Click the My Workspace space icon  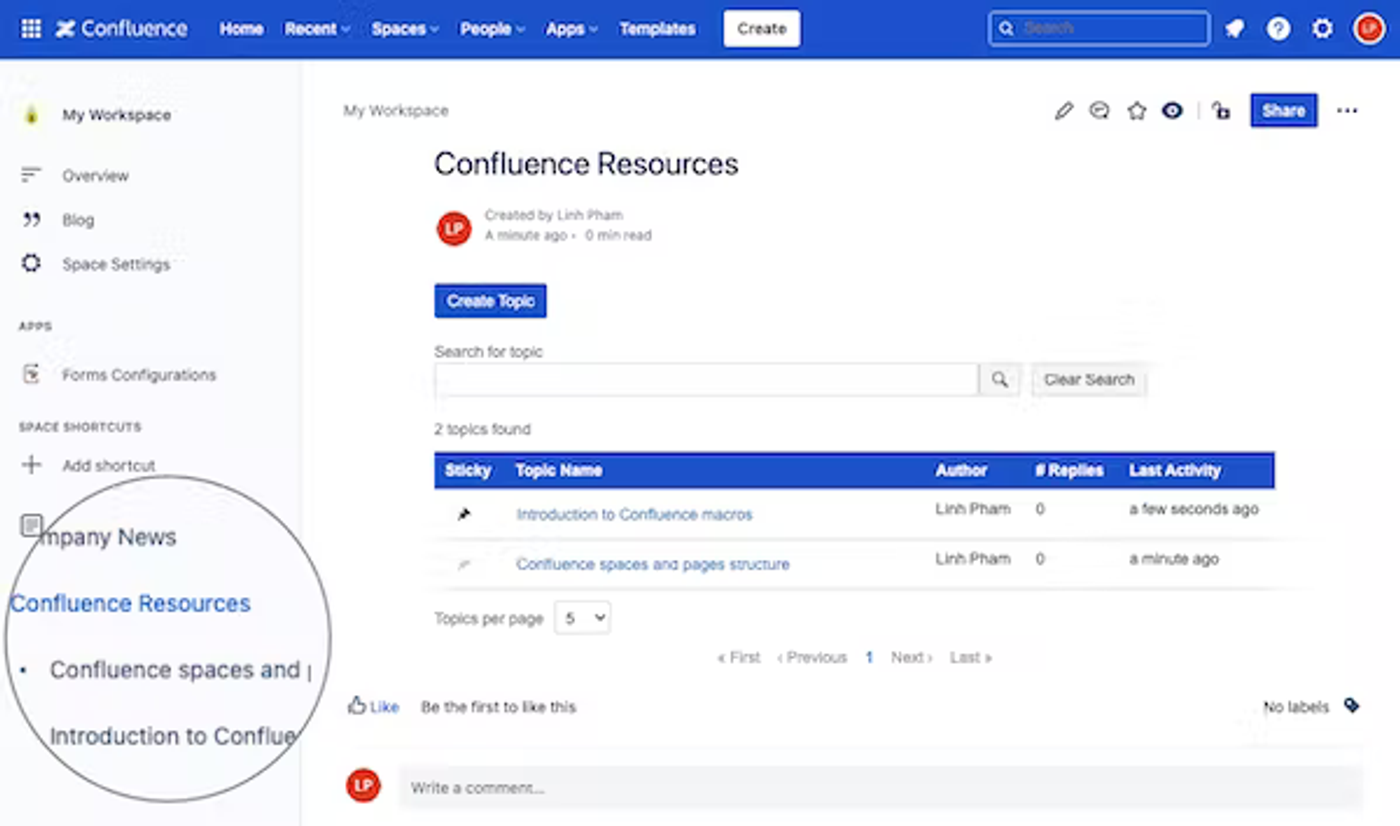point(32,115)
